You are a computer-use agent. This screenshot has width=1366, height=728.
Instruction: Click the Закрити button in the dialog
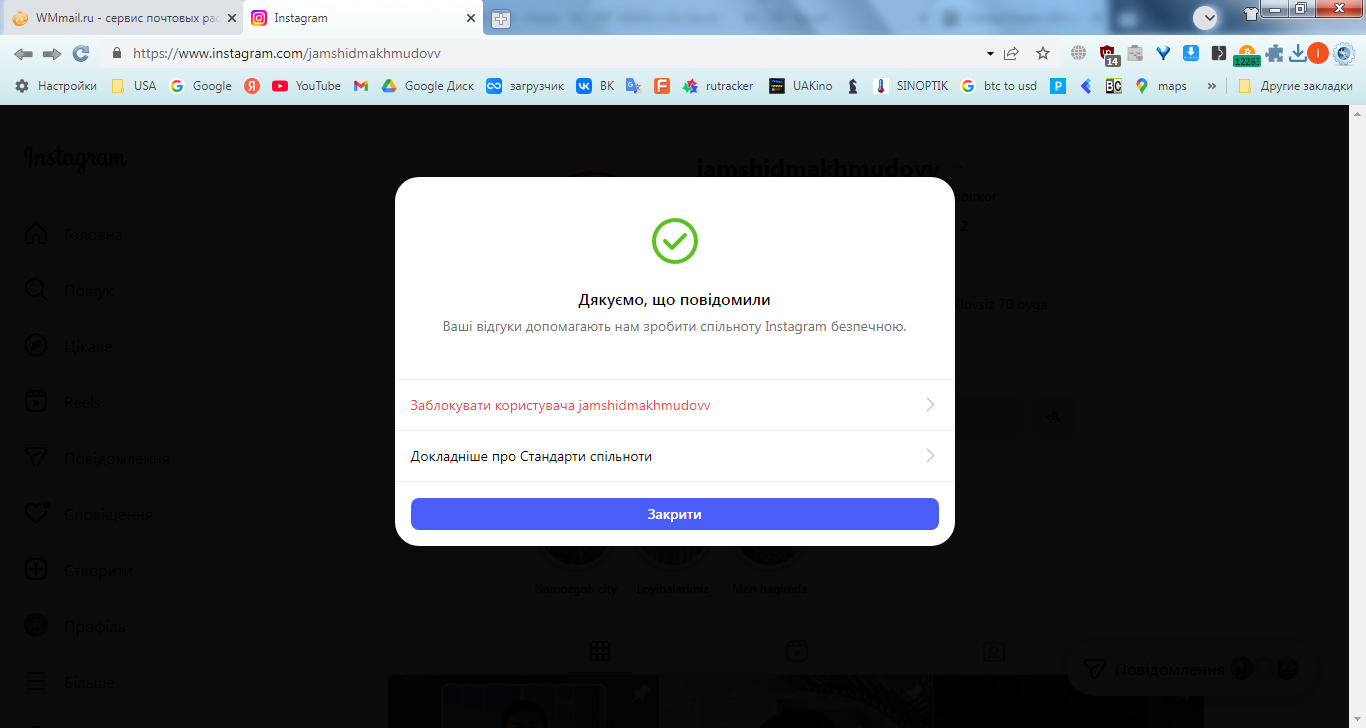(674, 514)
